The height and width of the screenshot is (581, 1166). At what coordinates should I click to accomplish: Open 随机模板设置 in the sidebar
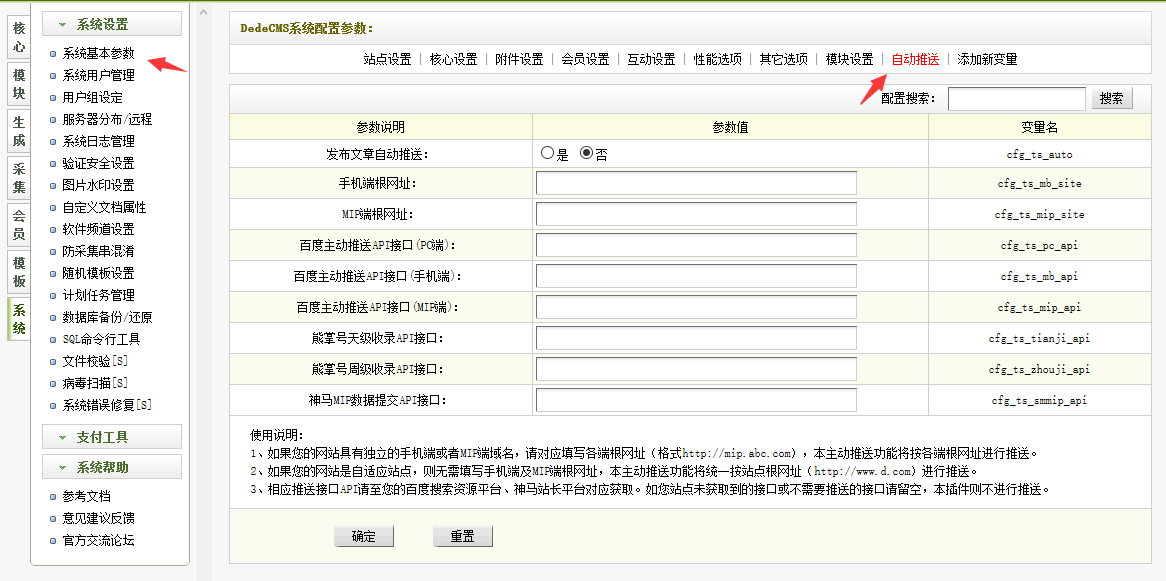click(x=99, y=273)
